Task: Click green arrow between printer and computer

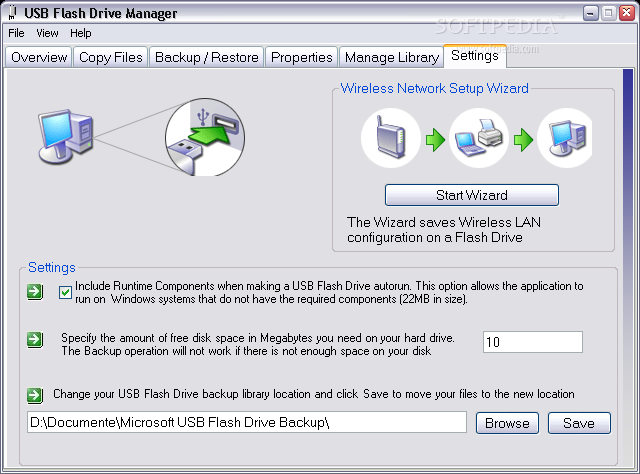Action: (523, 140)
